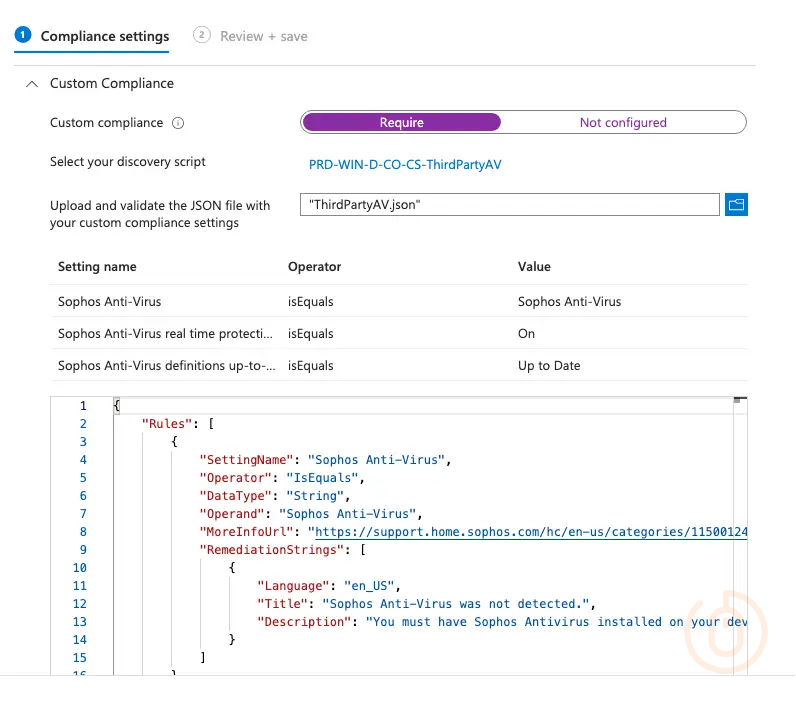The width and height of the screenshot is (796, 702).
Task: Click the step 1 number circle
Action: 23,35
